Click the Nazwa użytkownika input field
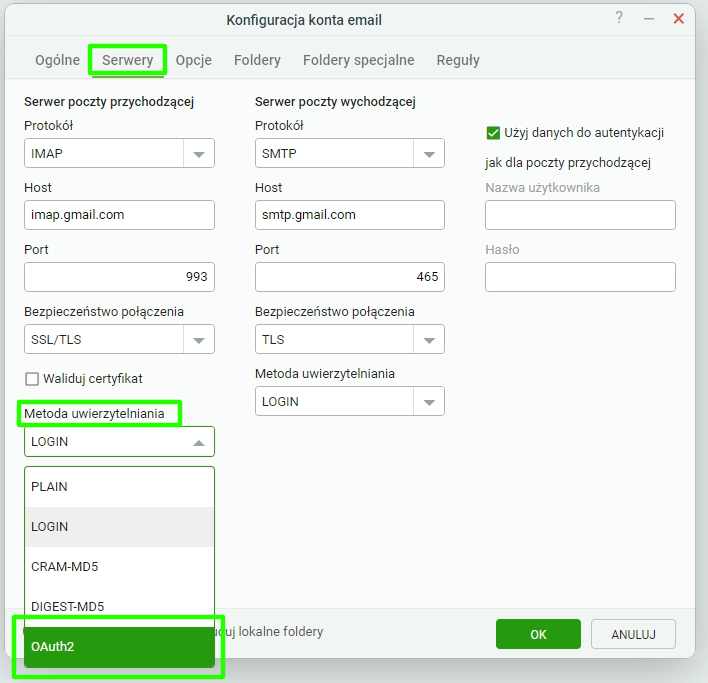Image resolution: width=708 pixels, height=683 pixels. pyautogui.click(x=580, y=215)
